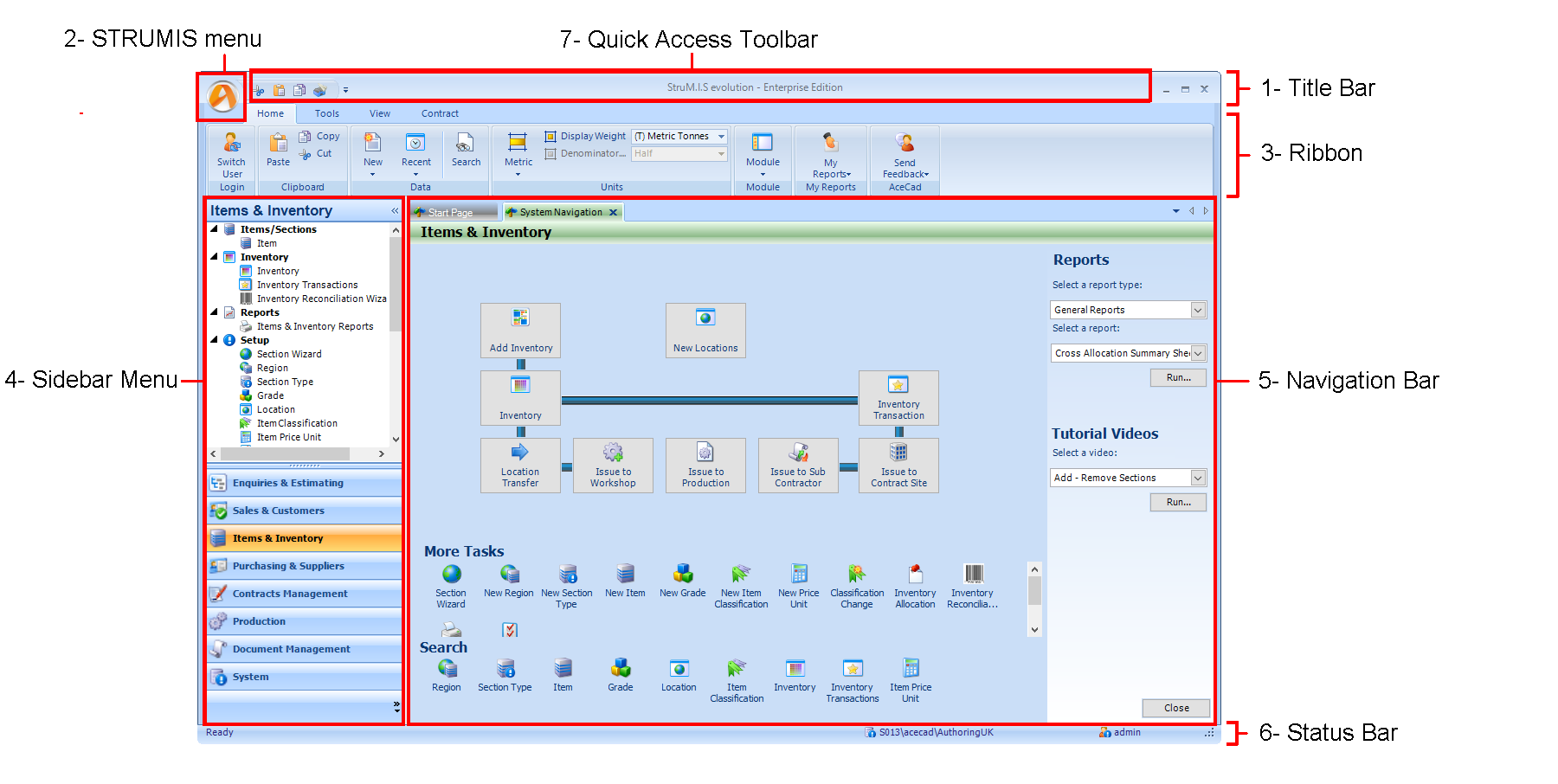Open the Contracts Management sidebar module
Image resolution: width=1558 pixels, height=784 pixels.
point(304,594)
